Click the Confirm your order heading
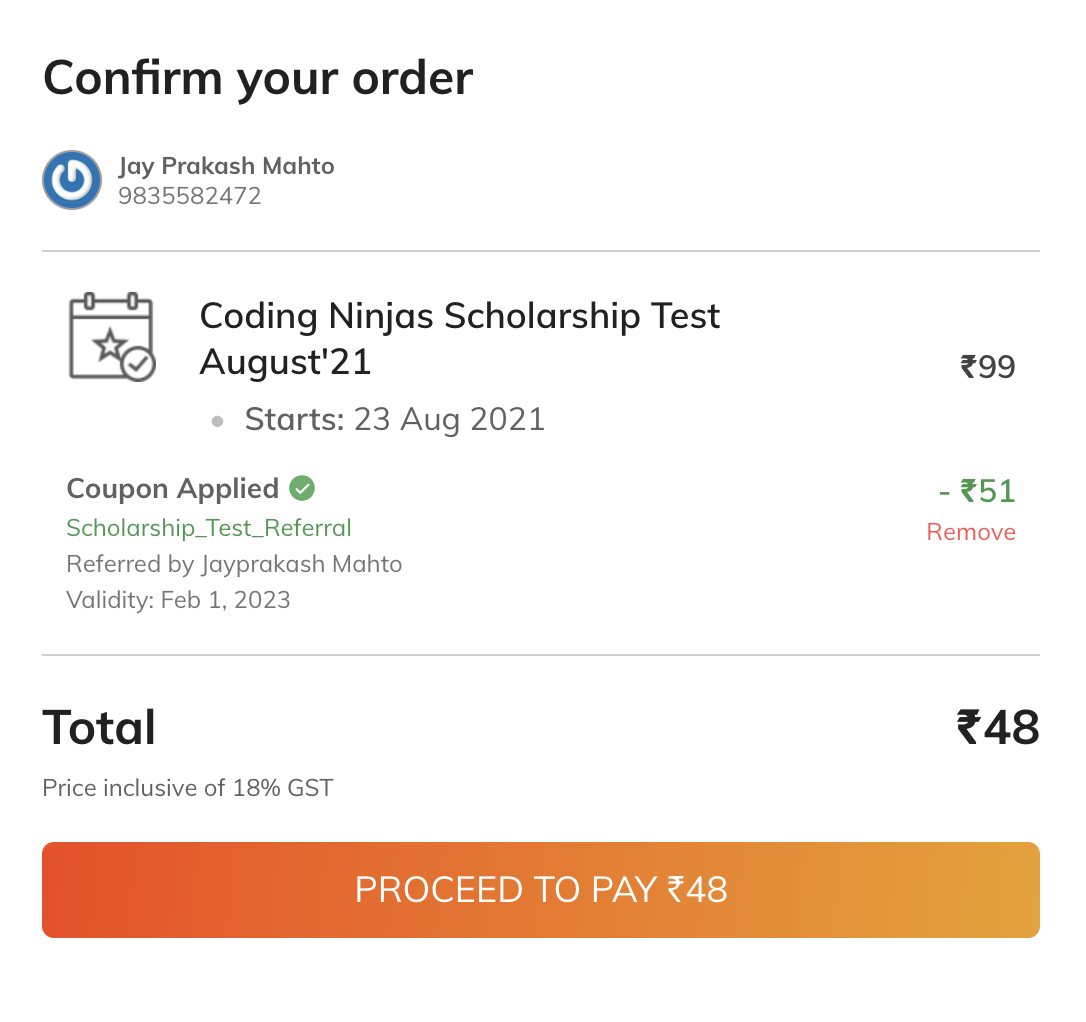Viewport: 1086px width, 1022px height. 258,79
